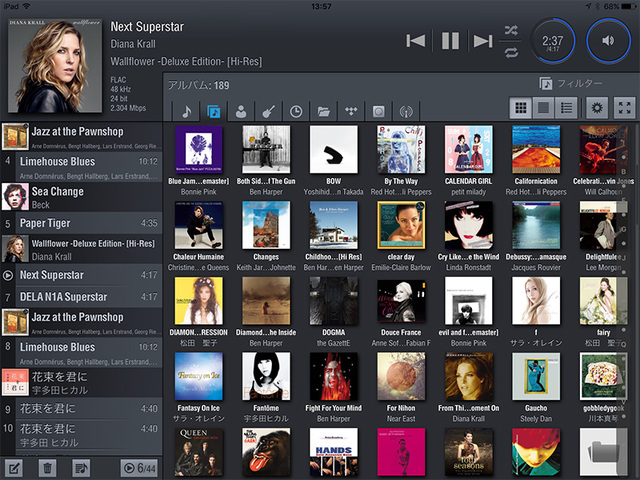Switch to the Songs tab (music note)
The height and width of the screenshot is (480, 640).
[x=186, y=111]
